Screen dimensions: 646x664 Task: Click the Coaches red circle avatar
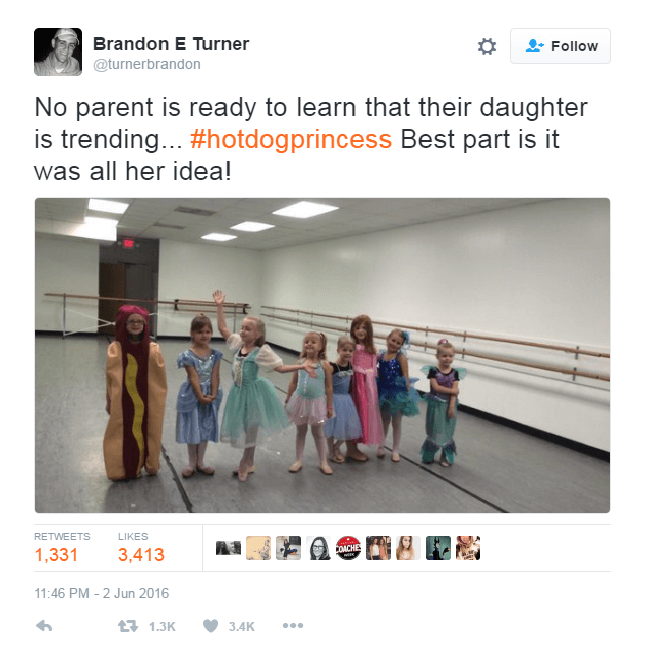pos(348,548)
